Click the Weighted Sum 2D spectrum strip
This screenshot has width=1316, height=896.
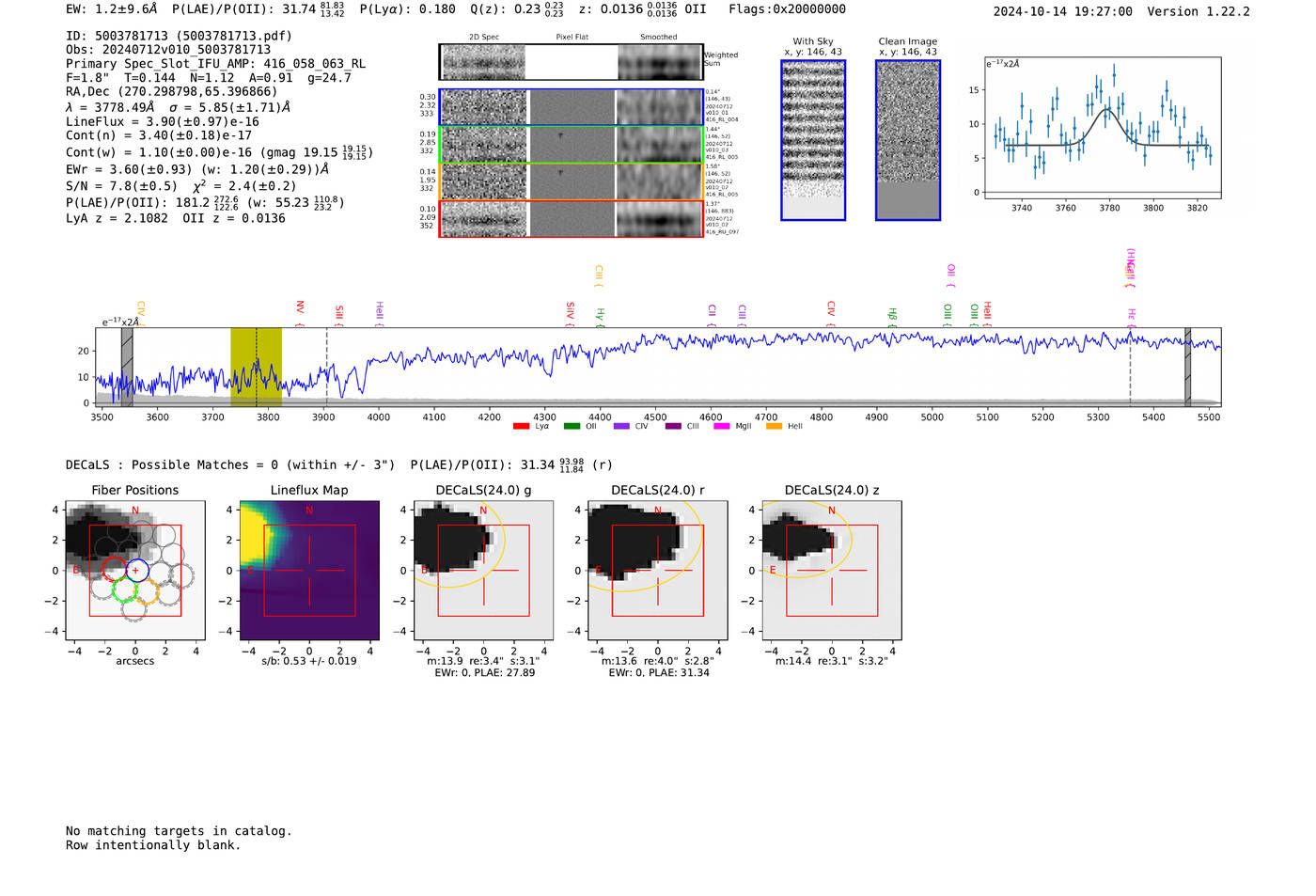pos(572,62)
